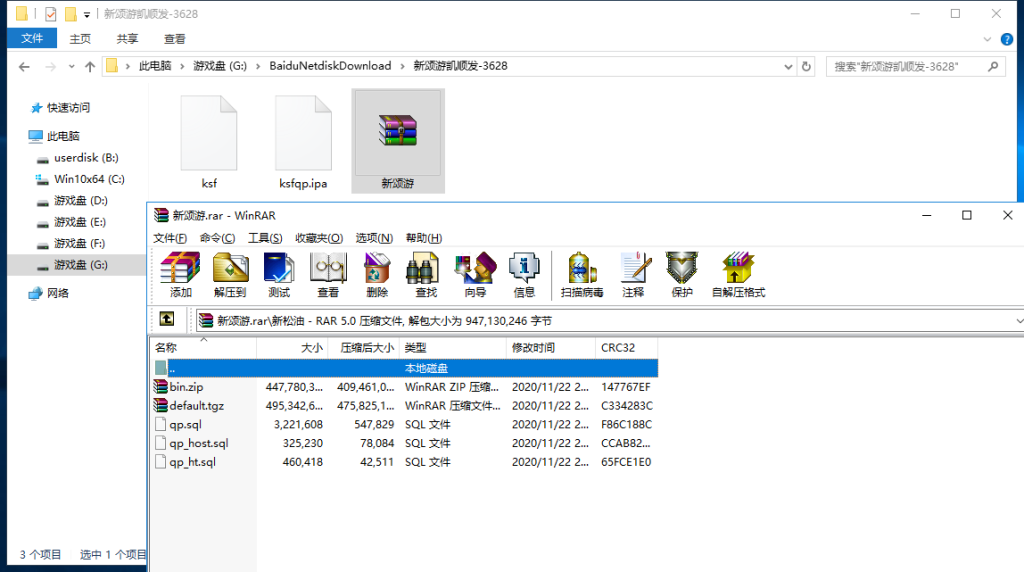Expand the Explorer ribbon chevron
Viewport: 1024px width, 572px height.
pos(987,39)
